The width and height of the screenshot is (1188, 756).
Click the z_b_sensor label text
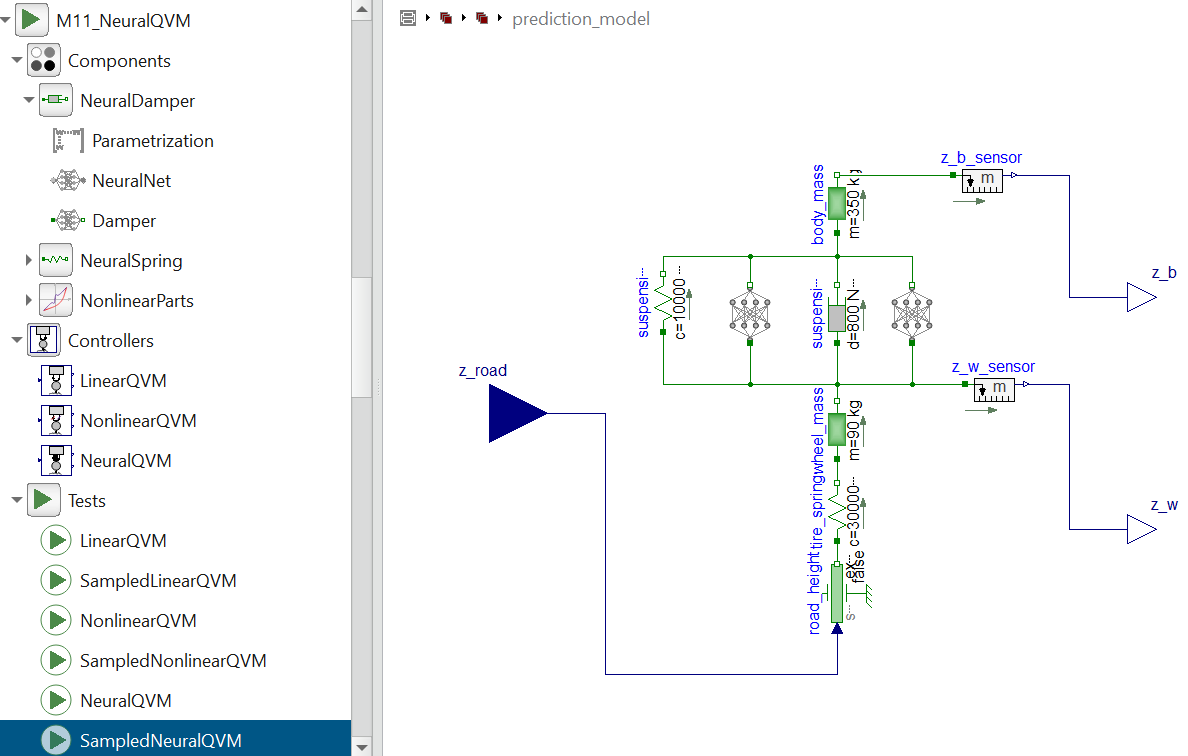pyautogui.click(x=981, y=158)
